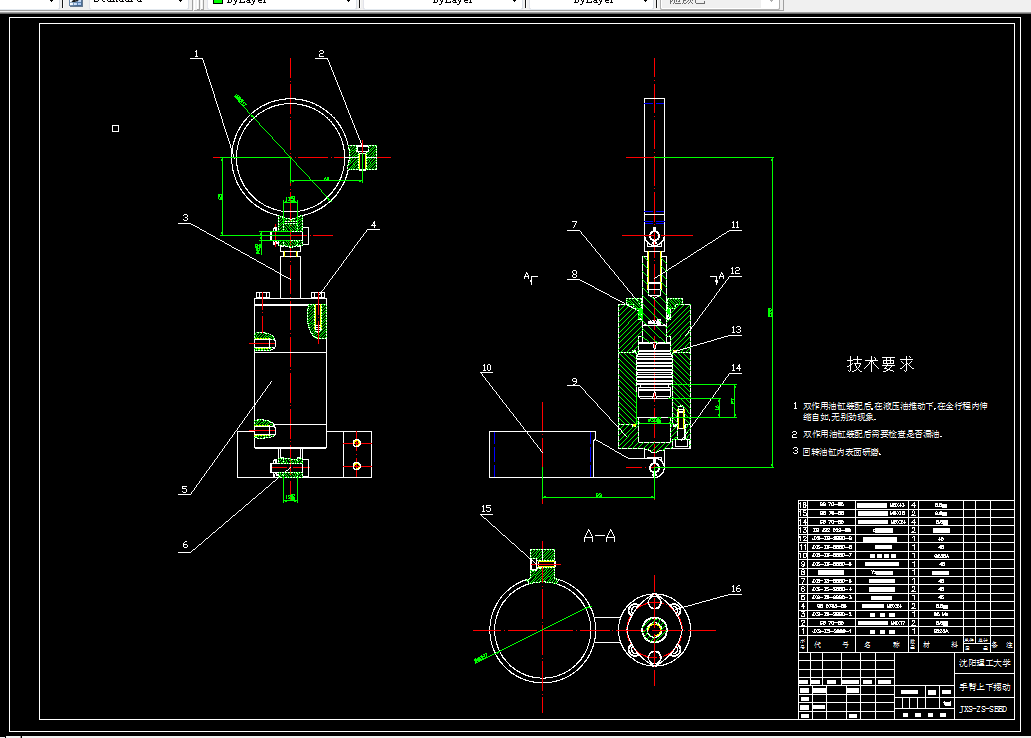Screen dimensions: 1031x738
Task: Click part callout number 14
Action: [x=736, y=368]
